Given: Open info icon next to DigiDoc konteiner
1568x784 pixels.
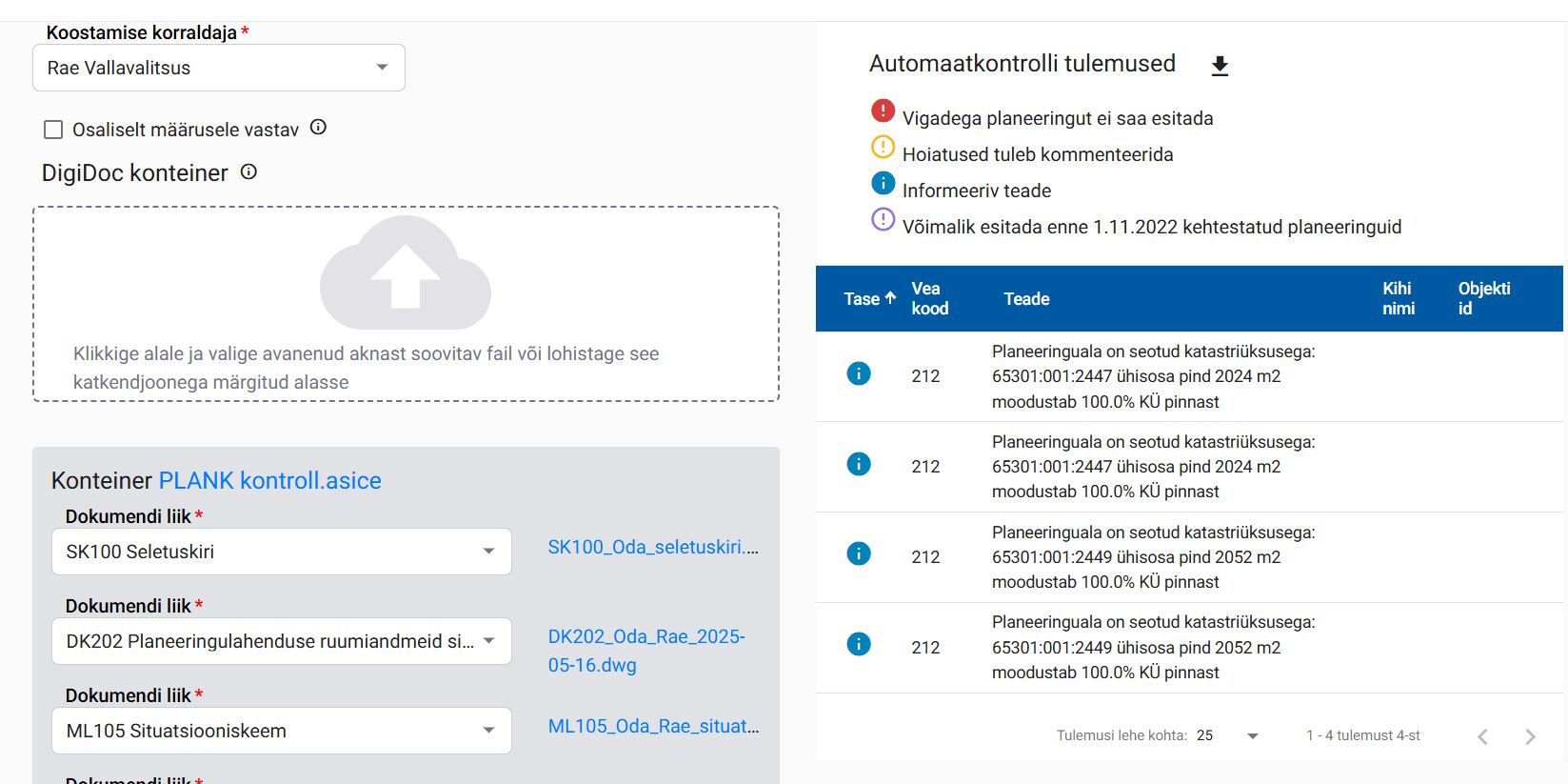Looking at the screenshot, I should [248, 171].
